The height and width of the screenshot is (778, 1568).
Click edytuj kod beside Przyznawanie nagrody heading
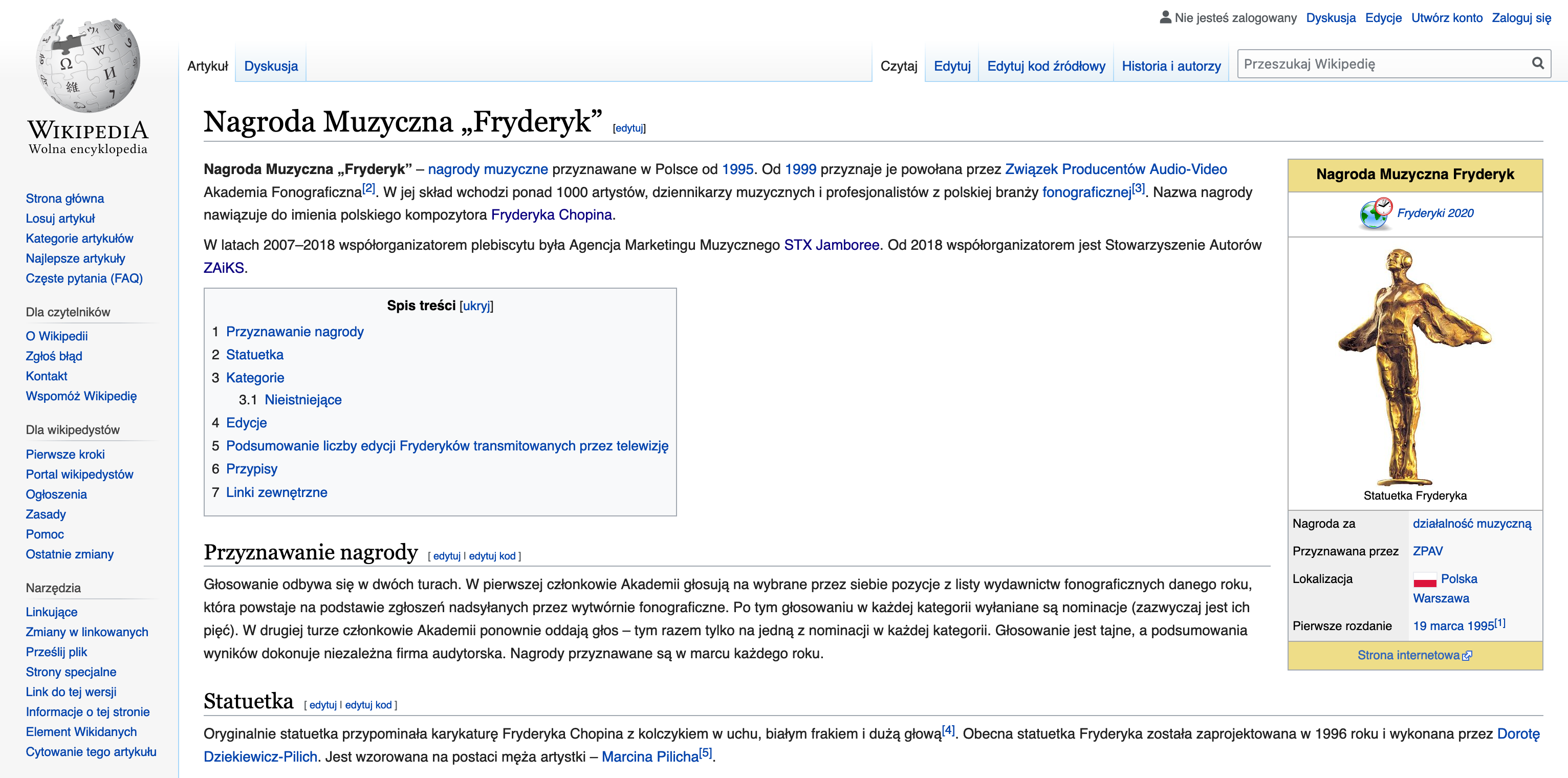pos(492,556)
